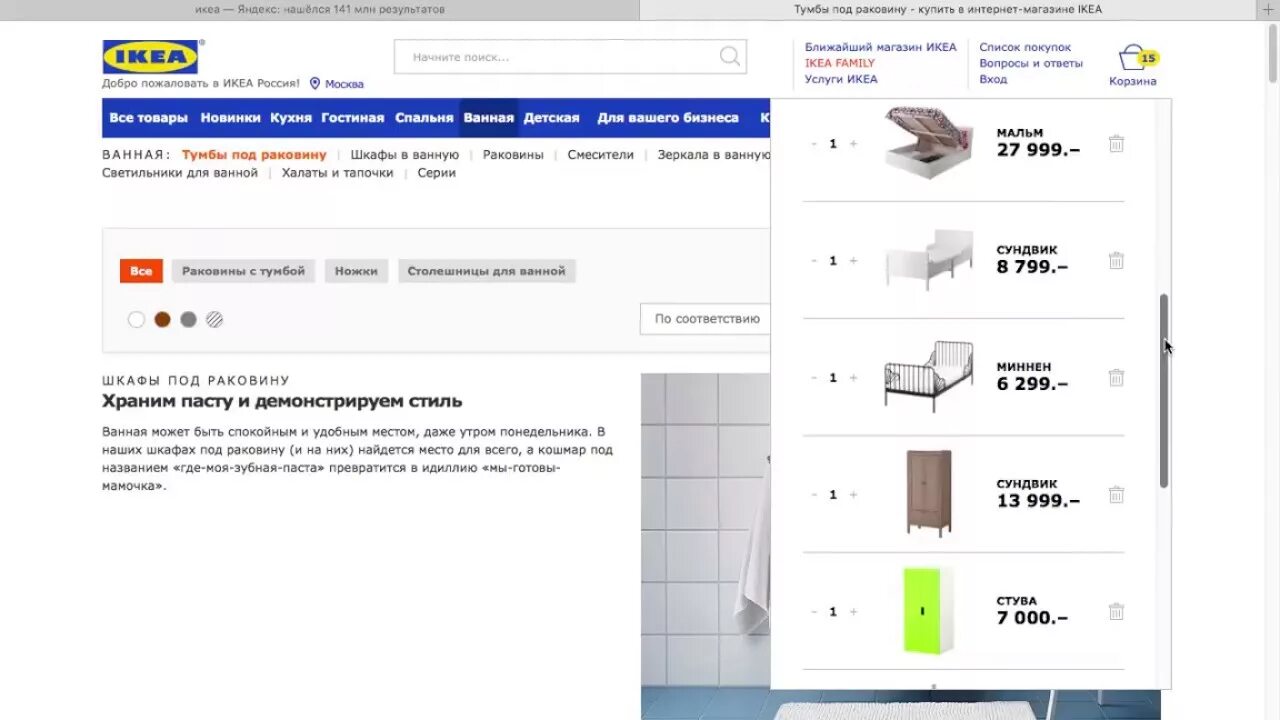1280x720 pixels.
Task: Decrease quantity of МАЛЬМ item
Action: 814,144
